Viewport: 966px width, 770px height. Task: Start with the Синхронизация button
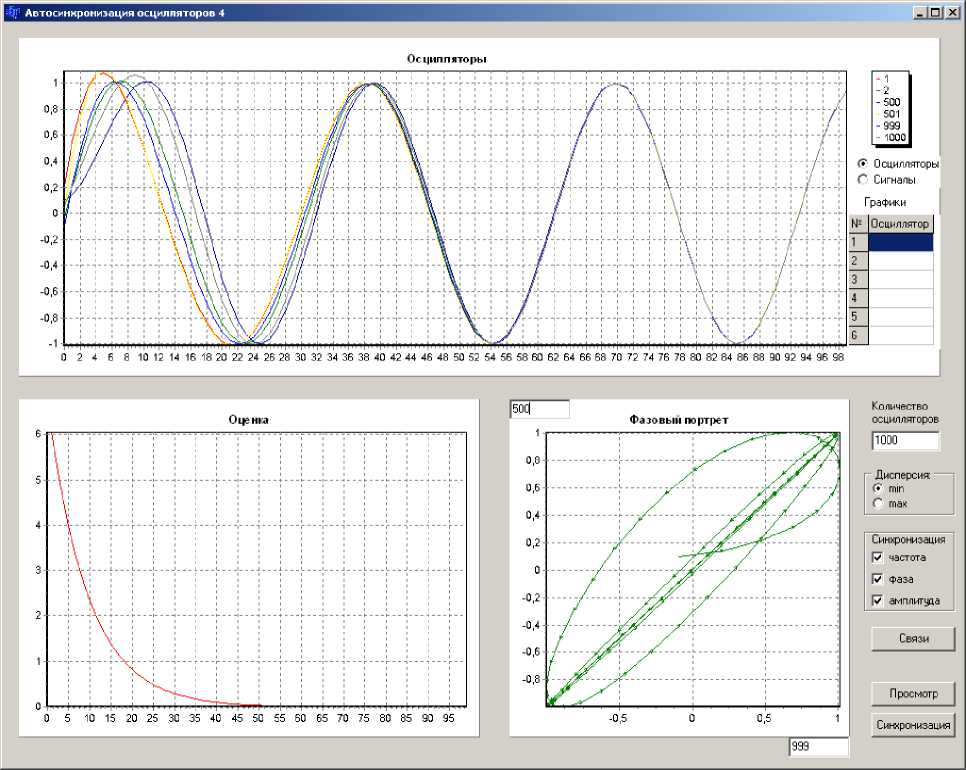pos(912,725)
